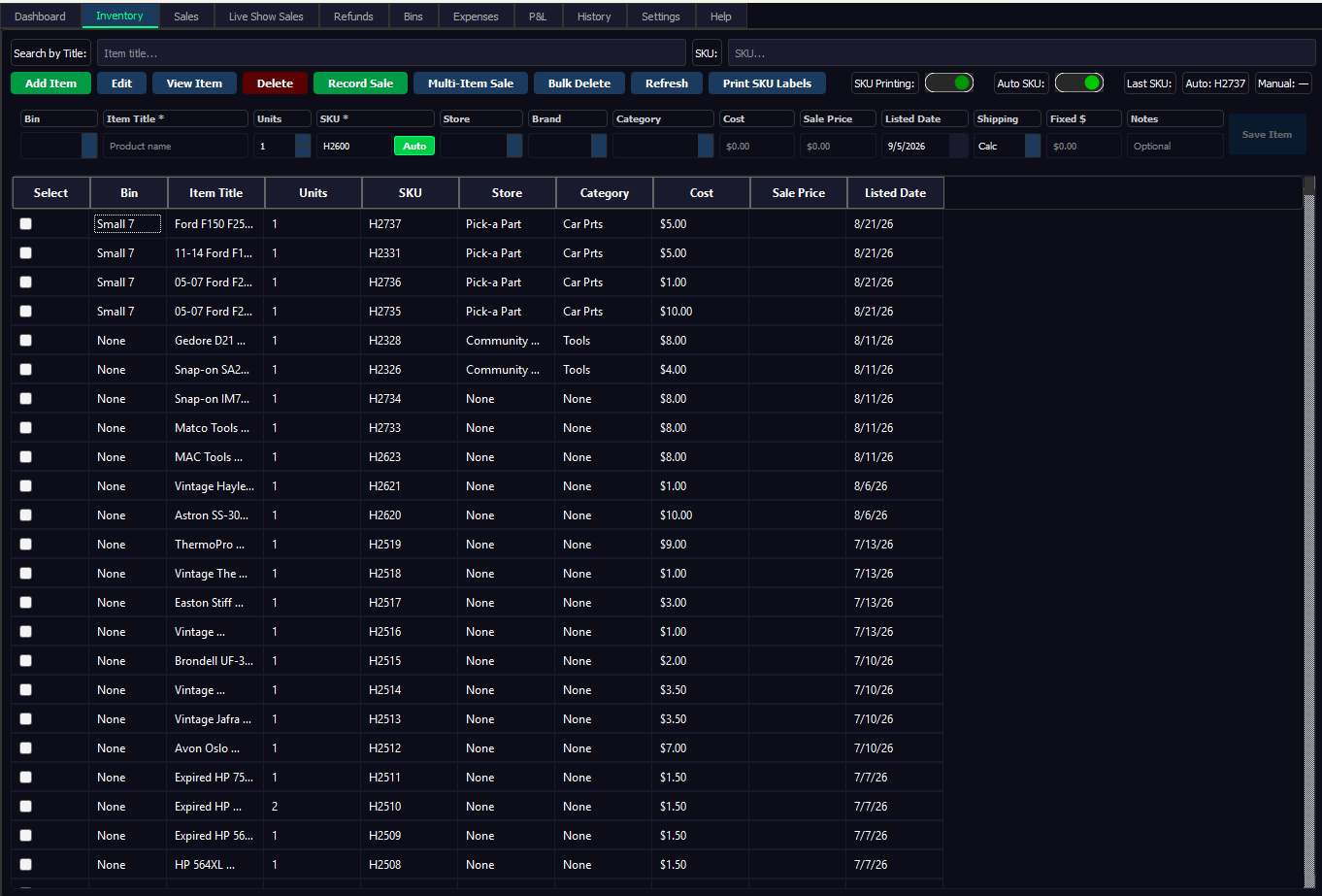
Task: Toggle the SKU Printing switch
Action: click(949, 83)
